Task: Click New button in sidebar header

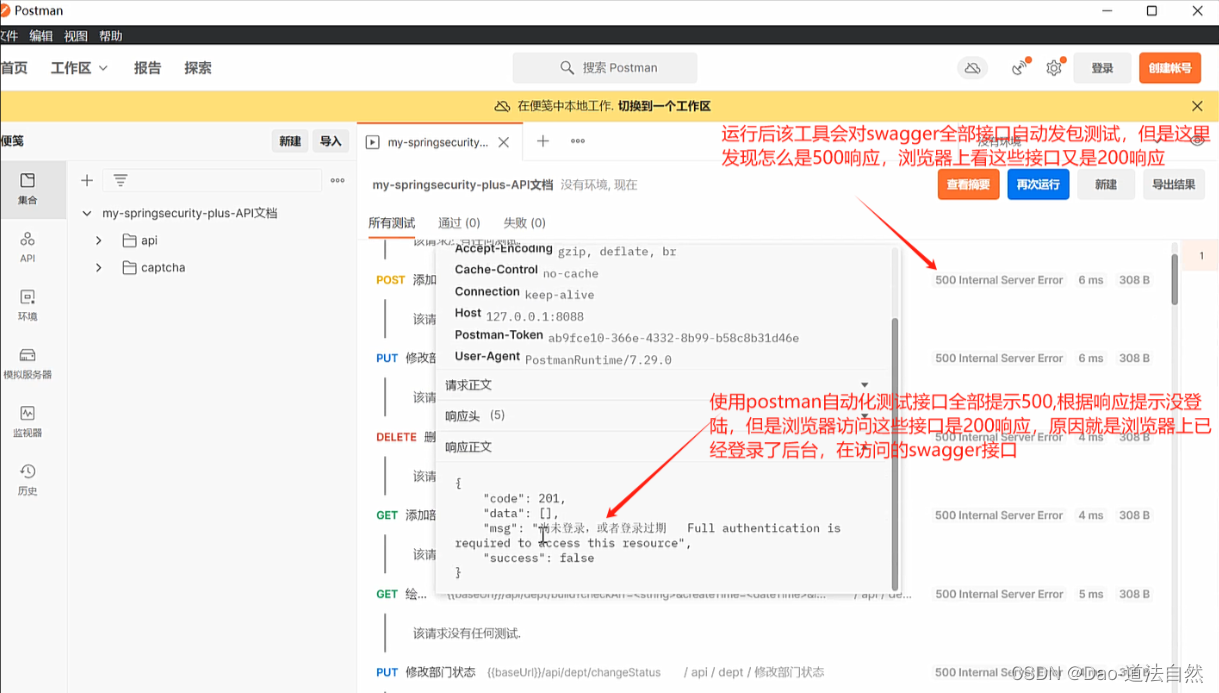Action: click(x=290, y=141)
